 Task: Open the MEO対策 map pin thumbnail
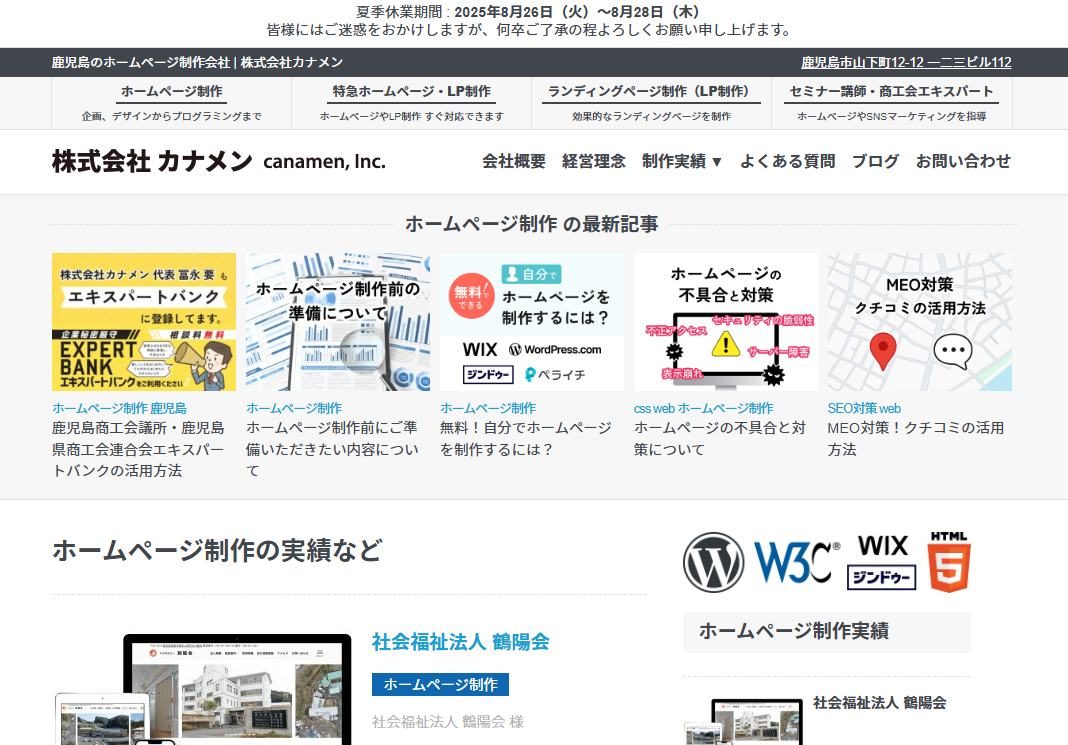919,322
